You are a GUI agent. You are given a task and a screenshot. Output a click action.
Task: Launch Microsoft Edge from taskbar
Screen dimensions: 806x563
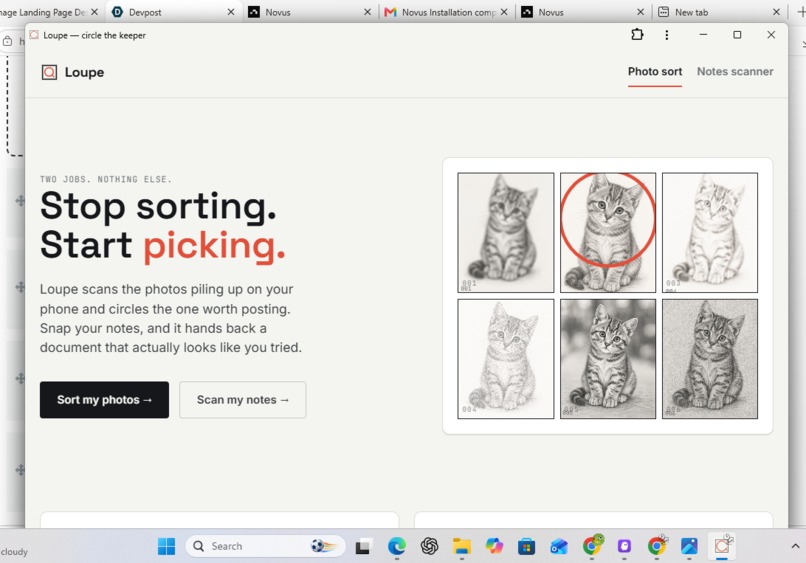click(x=396, y=546)
